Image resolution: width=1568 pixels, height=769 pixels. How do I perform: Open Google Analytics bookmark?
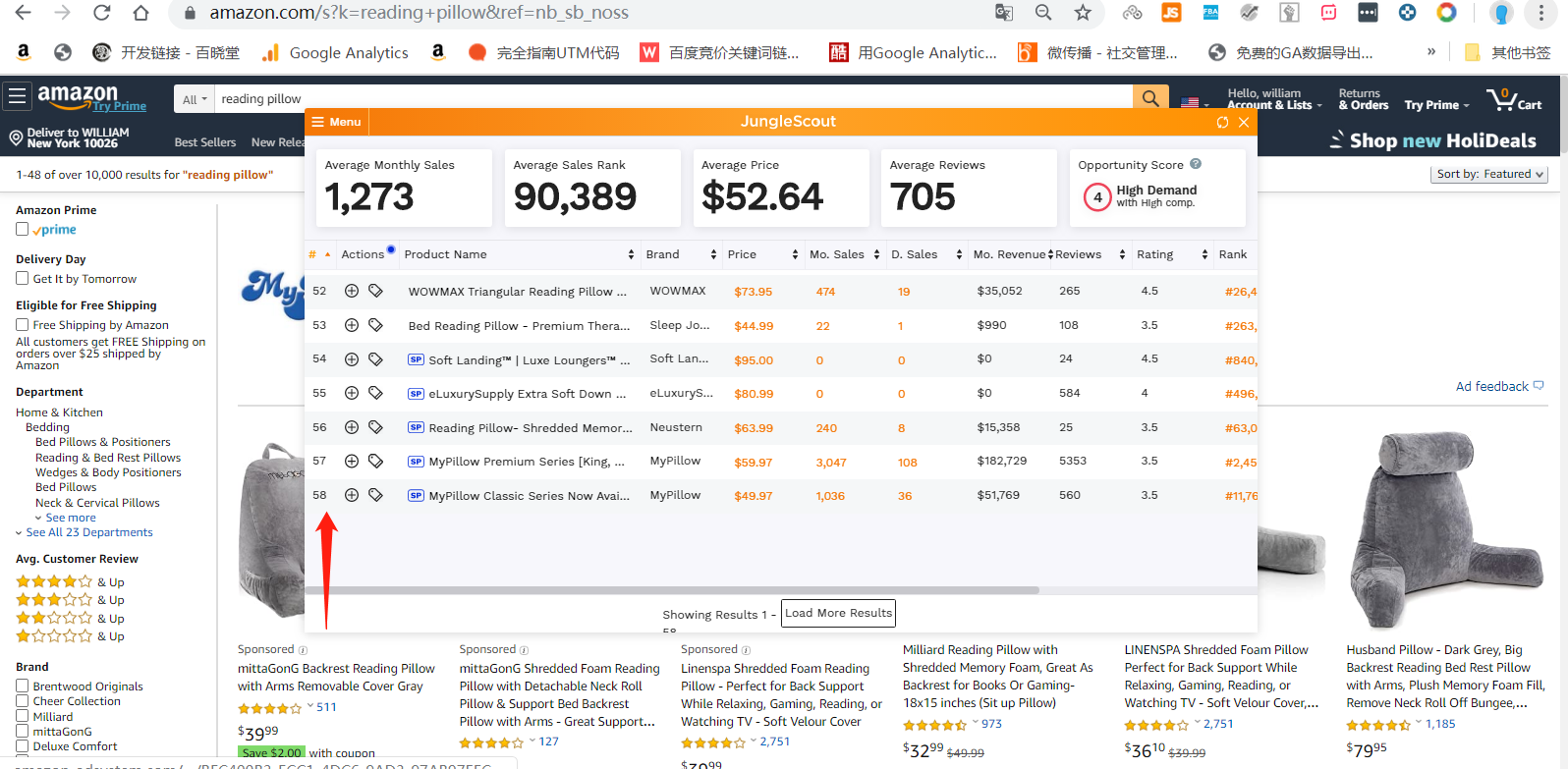pyautogui.click(x=335, y=53)
